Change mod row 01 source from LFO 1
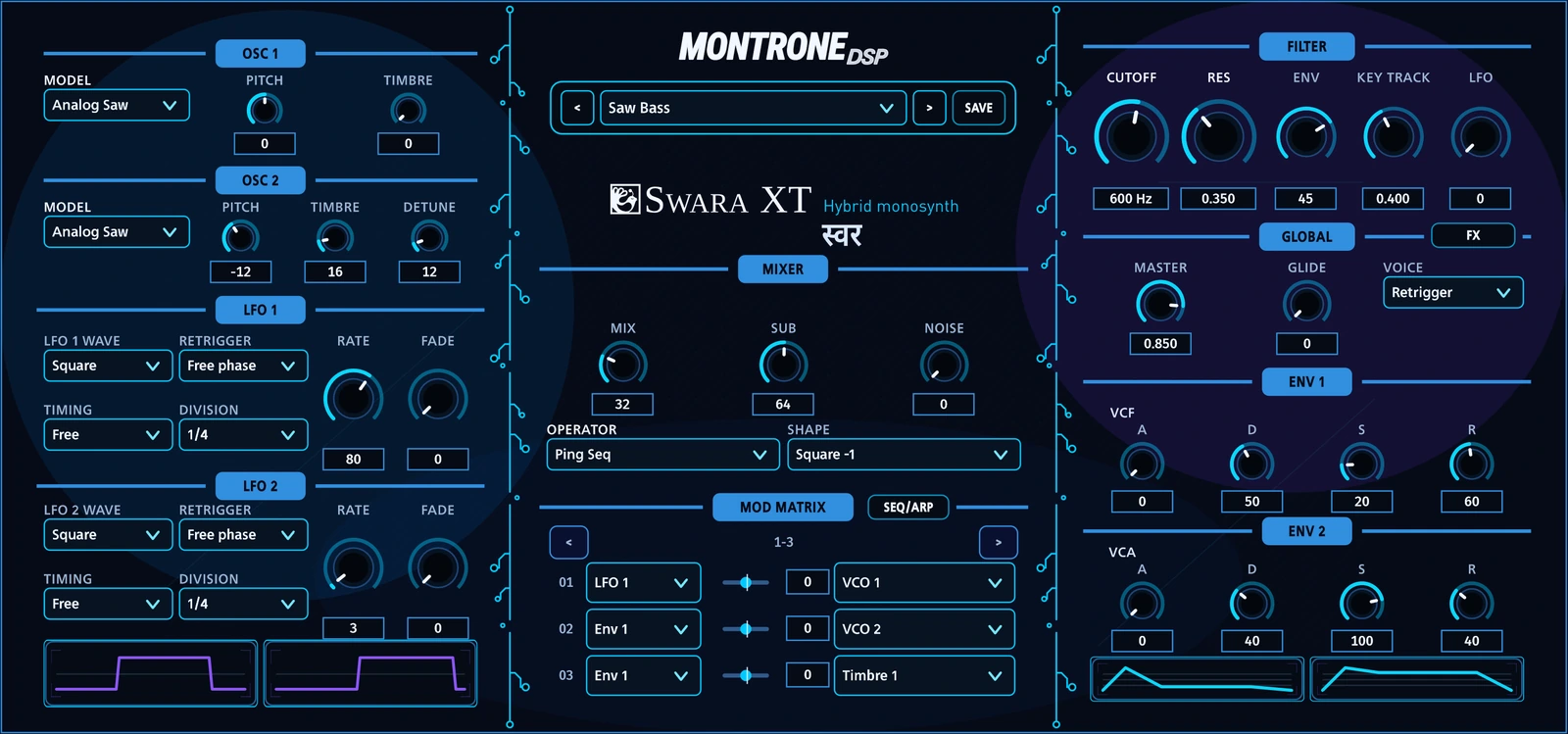This screenshot has height=734, width=1568. click(x=644, y=582)
